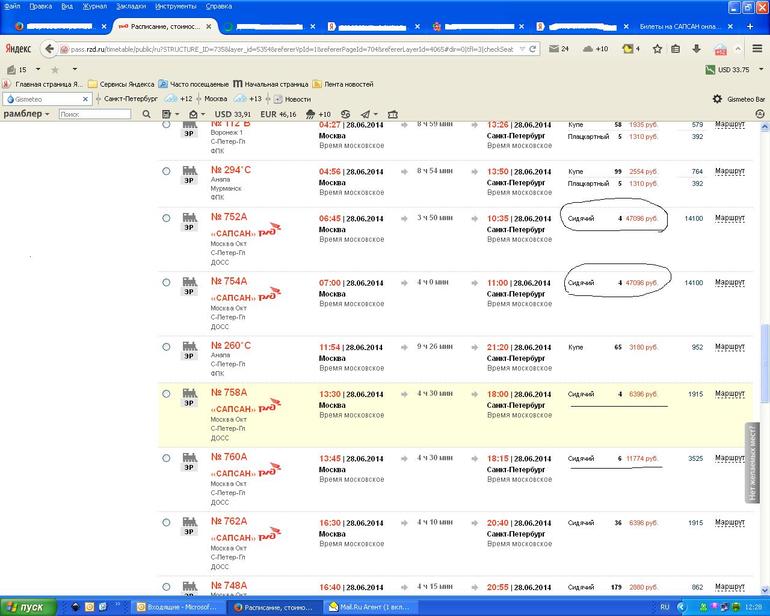Viewport: 770px width, 616px height.
Task: Click the Windows Пуск start button
Action: [27, 607]
